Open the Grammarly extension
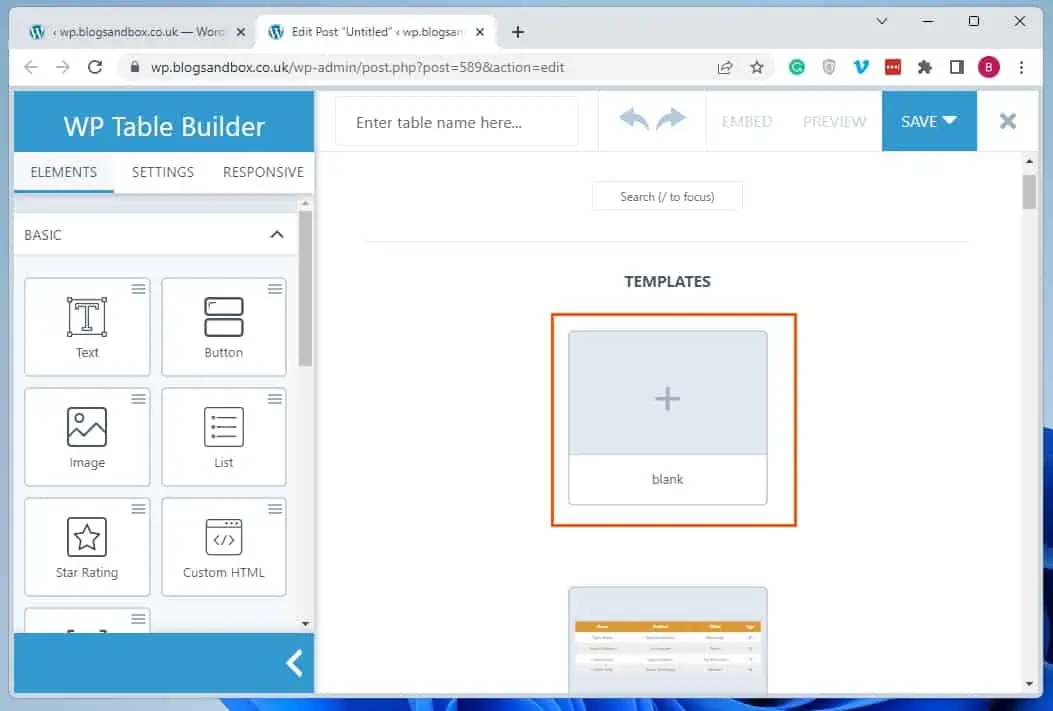 pos(796,67)
